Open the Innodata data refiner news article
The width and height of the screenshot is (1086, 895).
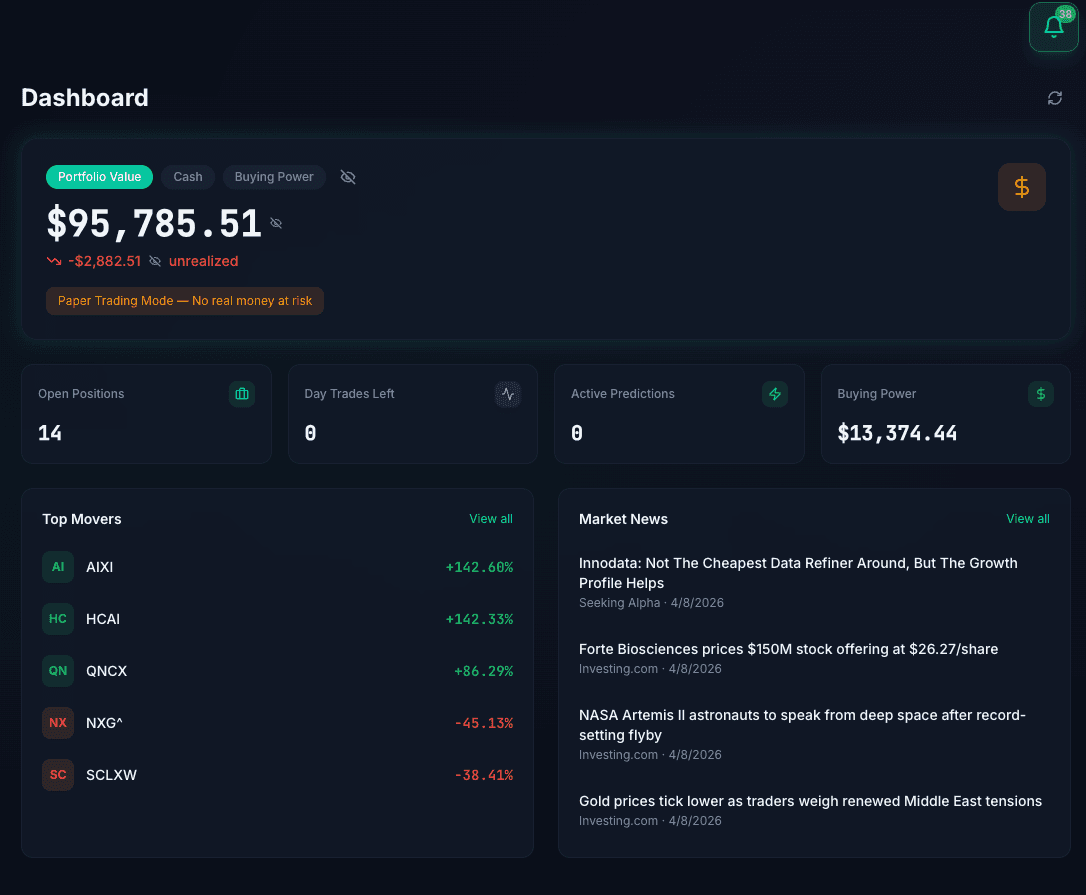click(x=799, y=573)
